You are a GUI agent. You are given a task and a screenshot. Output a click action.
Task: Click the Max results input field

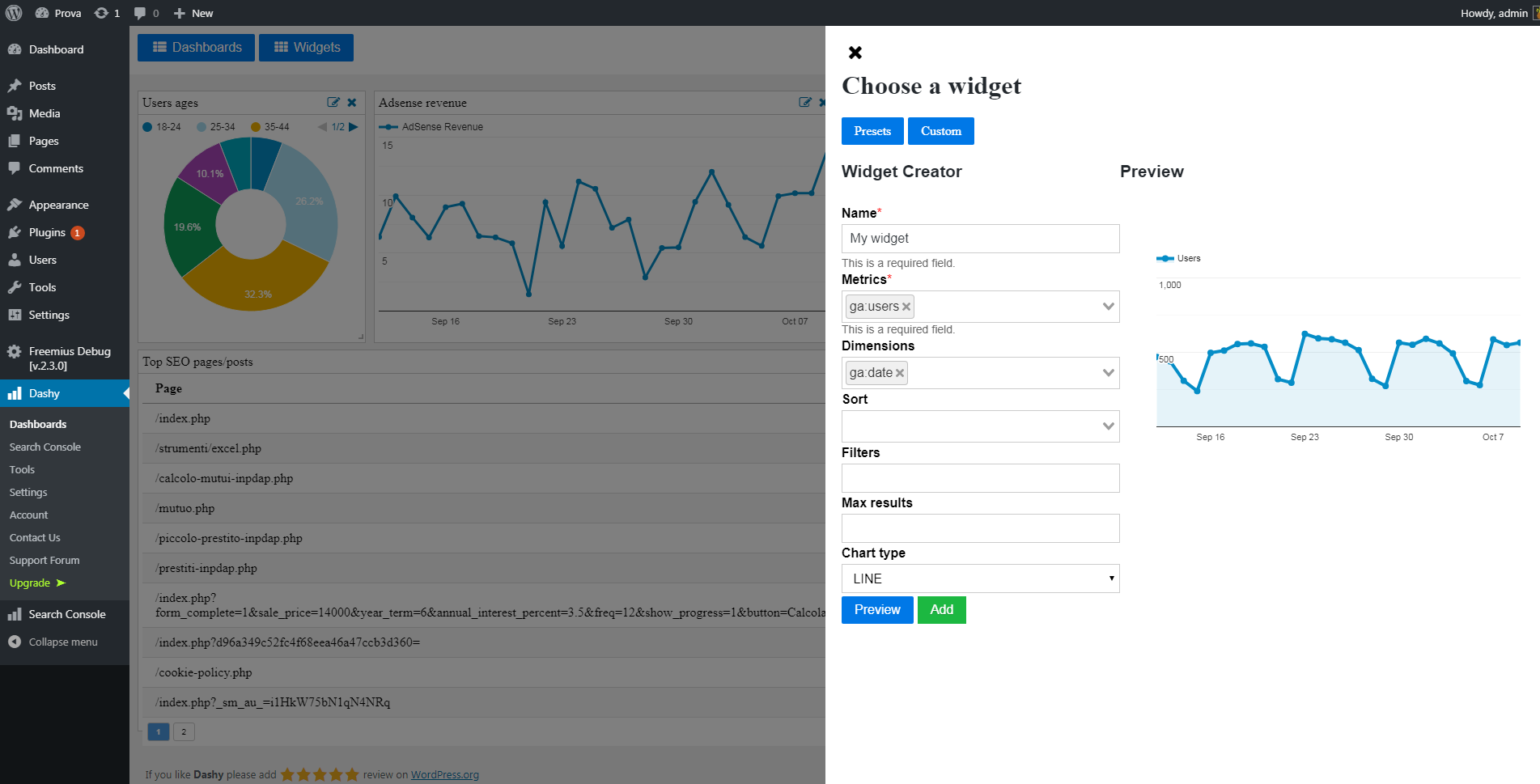[980, 528]
